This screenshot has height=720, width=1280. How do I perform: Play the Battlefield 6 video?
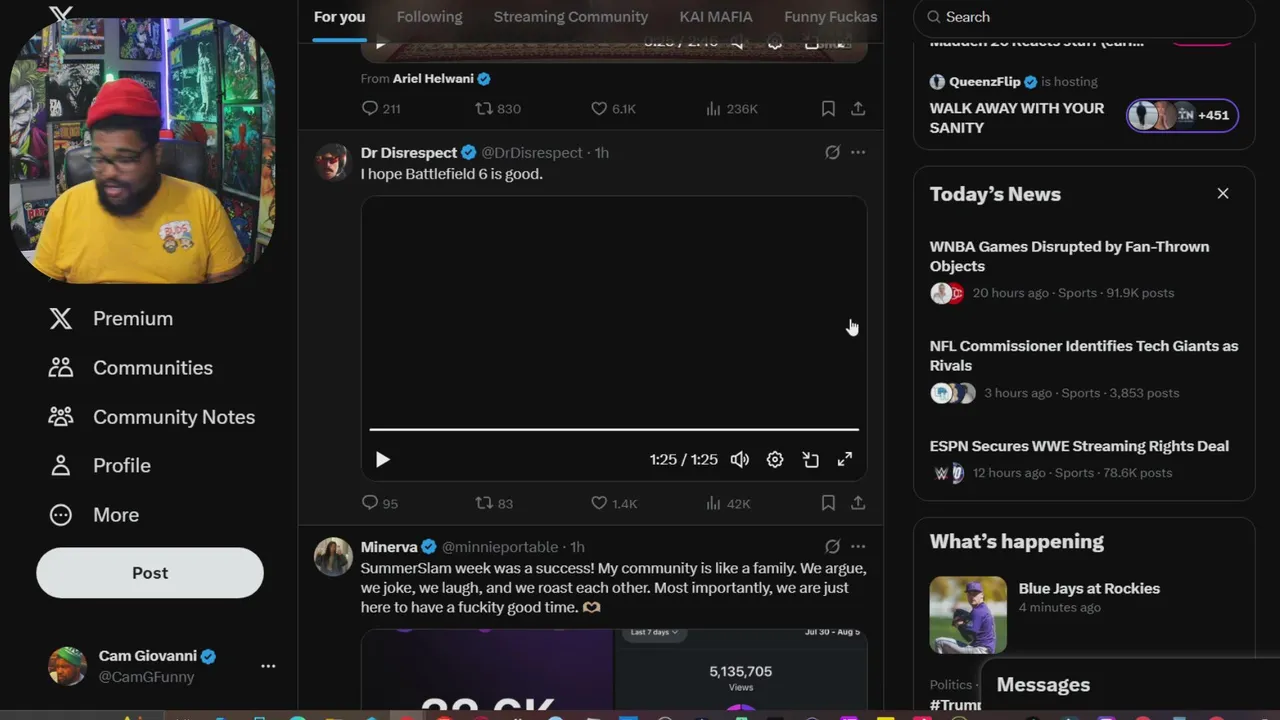(382, 459)
